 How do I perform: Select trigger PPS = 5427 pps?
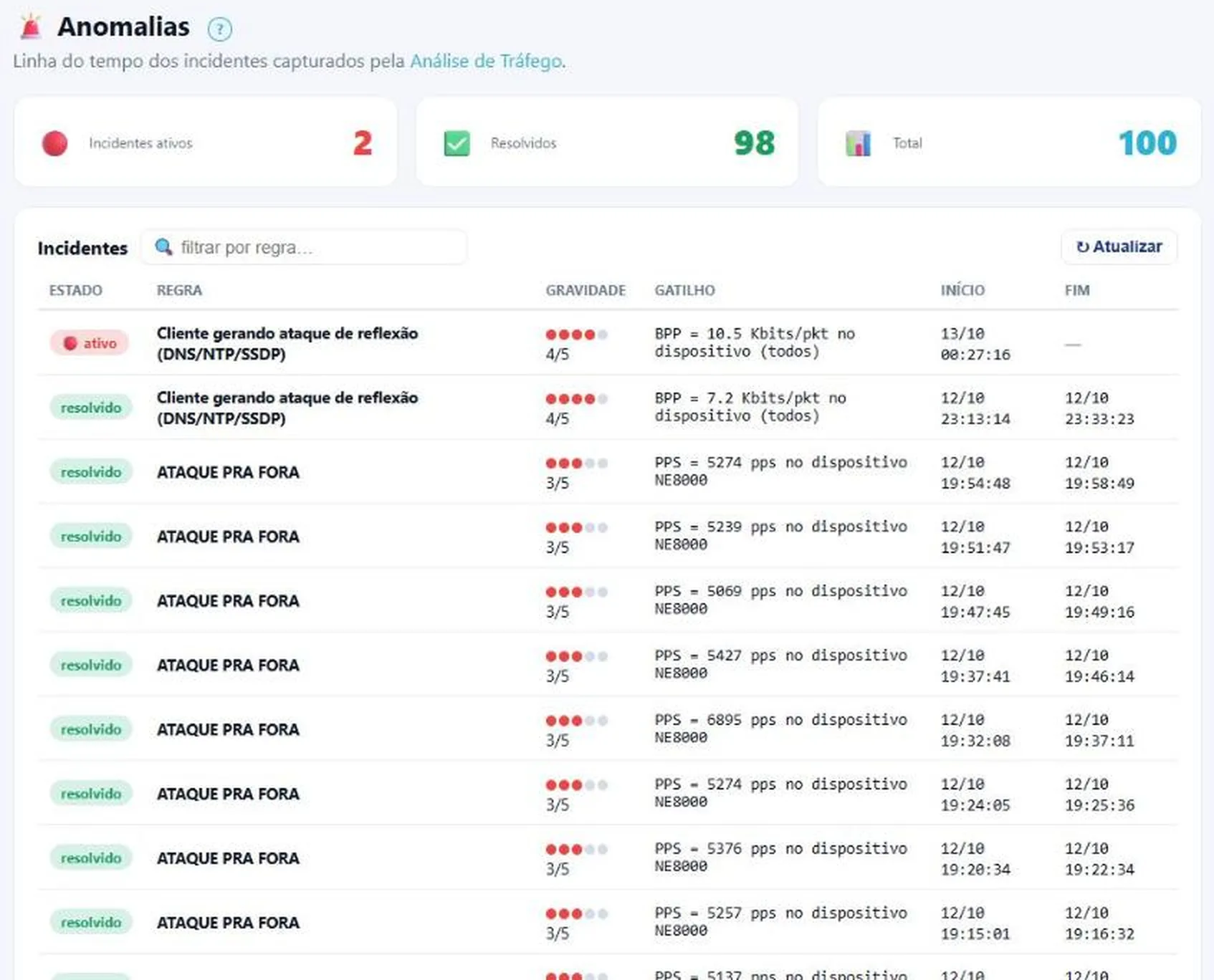(780, 664)
